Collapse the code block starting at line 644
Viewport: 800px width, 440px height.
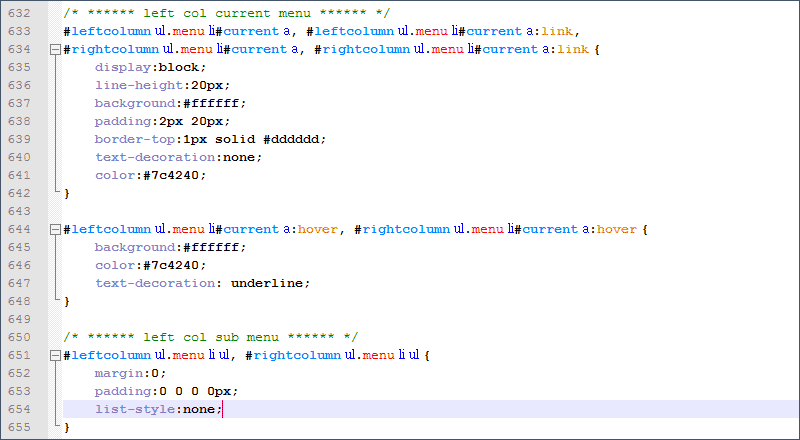point(55,230)
